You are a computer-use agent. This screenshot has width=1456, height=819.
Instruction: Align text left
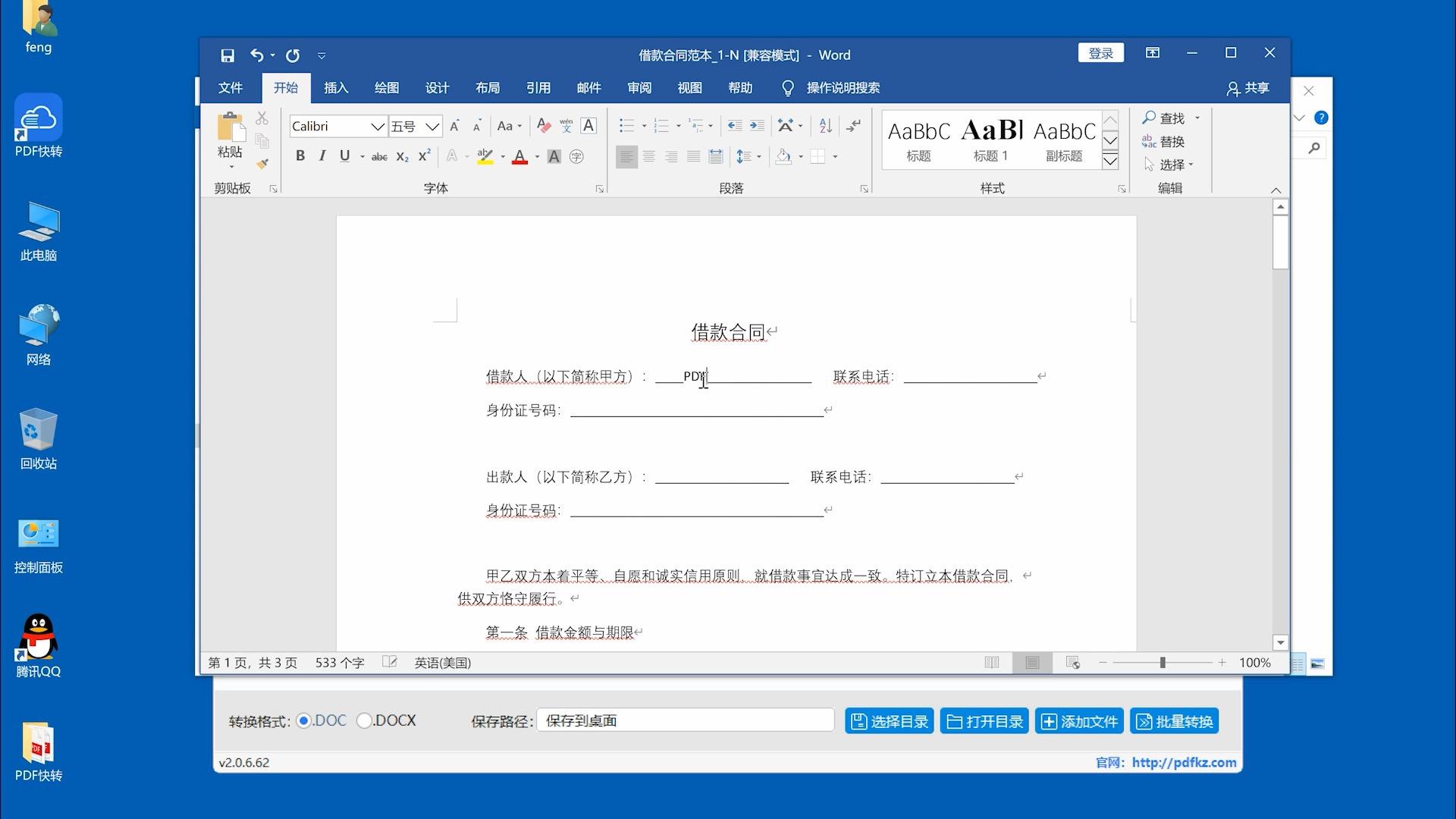click(626, 157)
